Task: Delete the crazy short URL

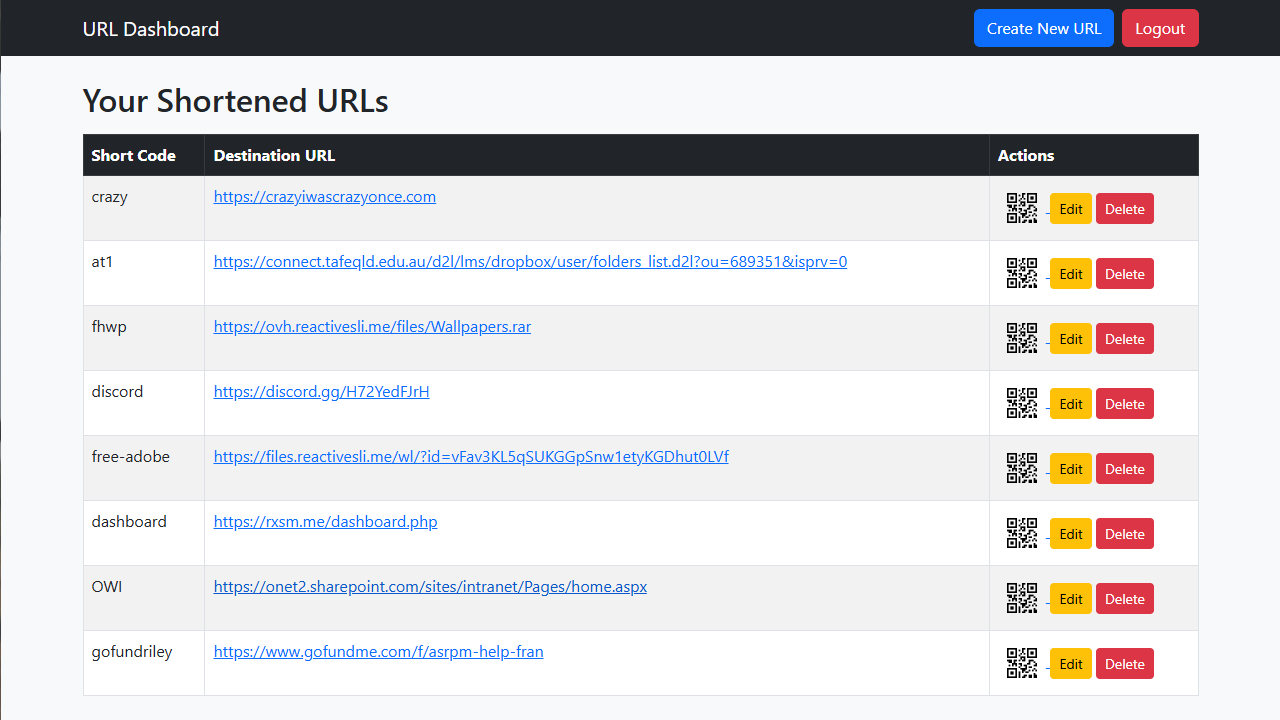Action: point(1125,209)
